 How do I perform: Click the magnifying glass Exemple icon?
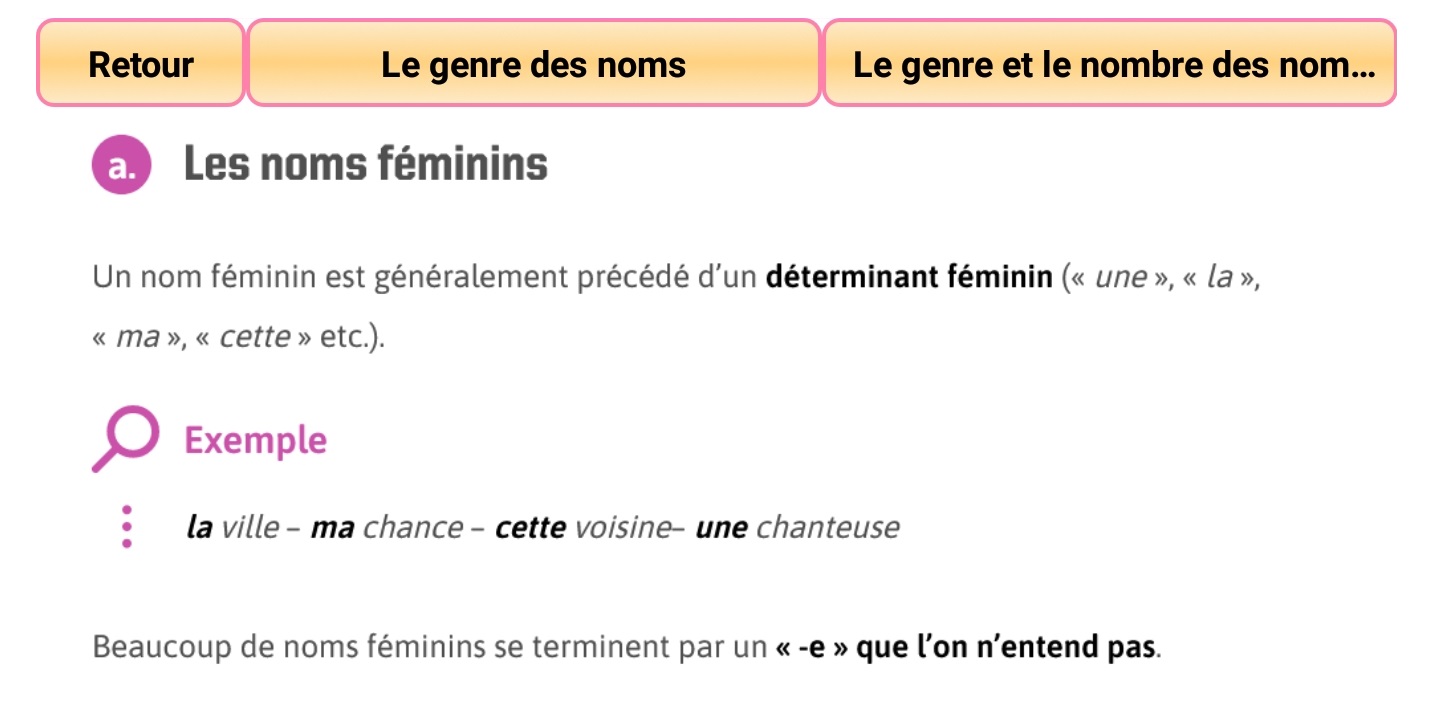(125, 440)
